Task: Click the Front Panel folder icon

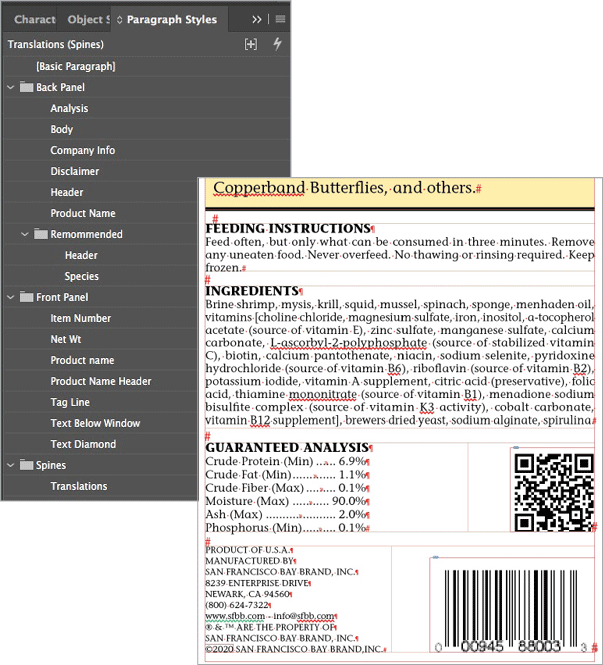Action: (x=26, y=297)
